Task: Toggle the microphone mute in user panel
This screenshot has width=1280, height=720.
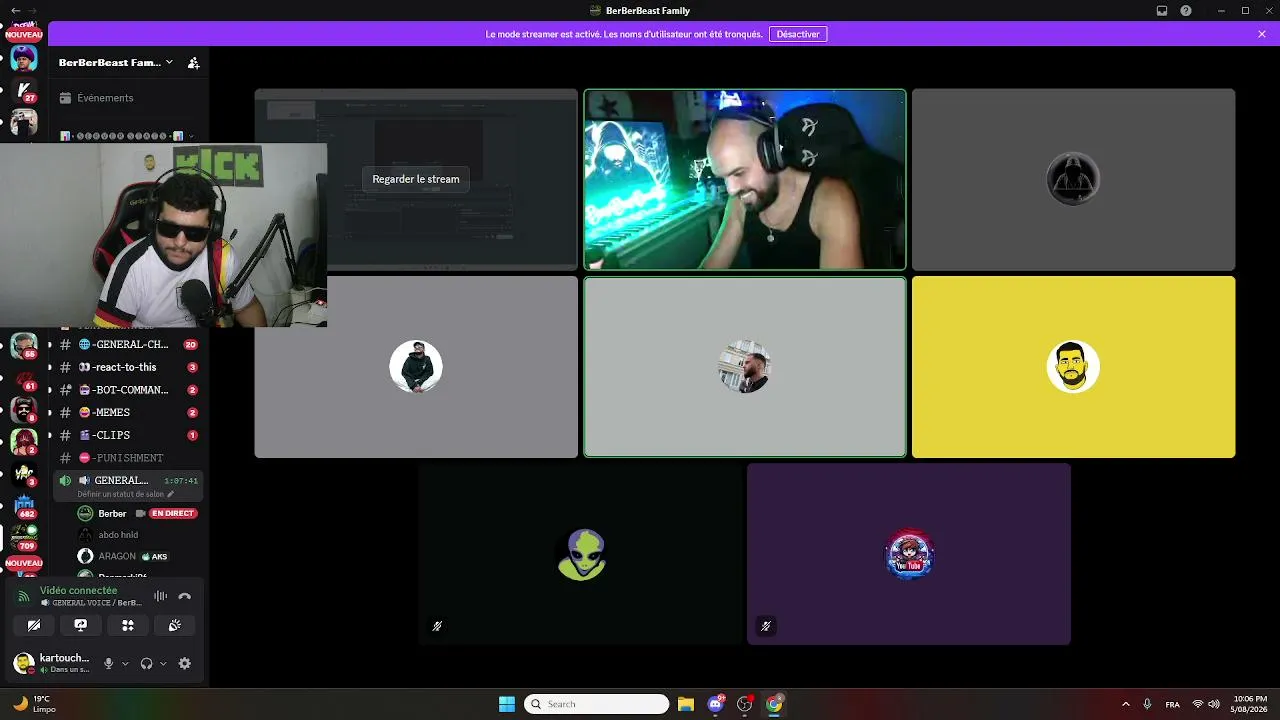Action: point(109,663)
